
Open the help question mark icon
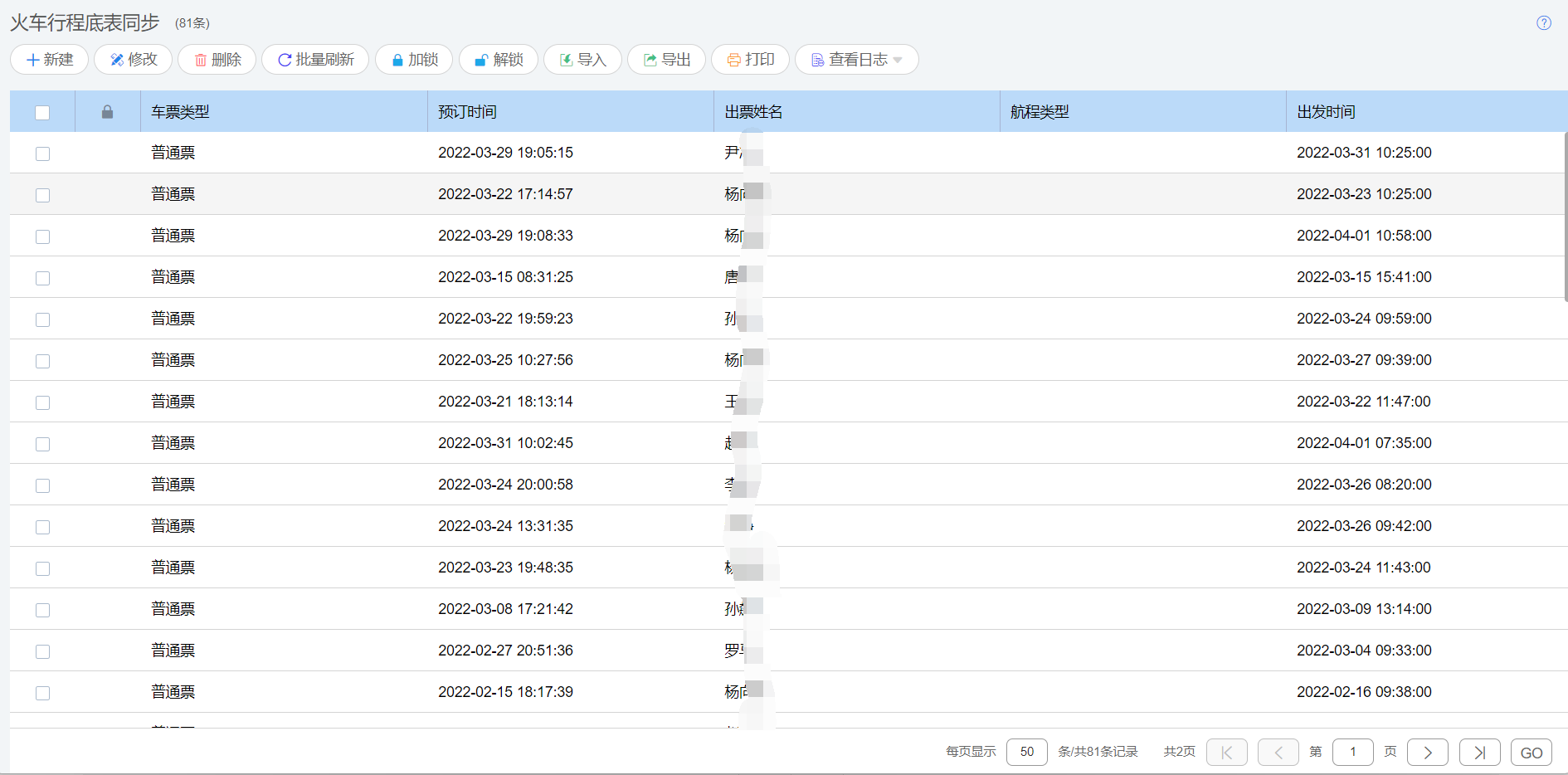click(1543, 23)
